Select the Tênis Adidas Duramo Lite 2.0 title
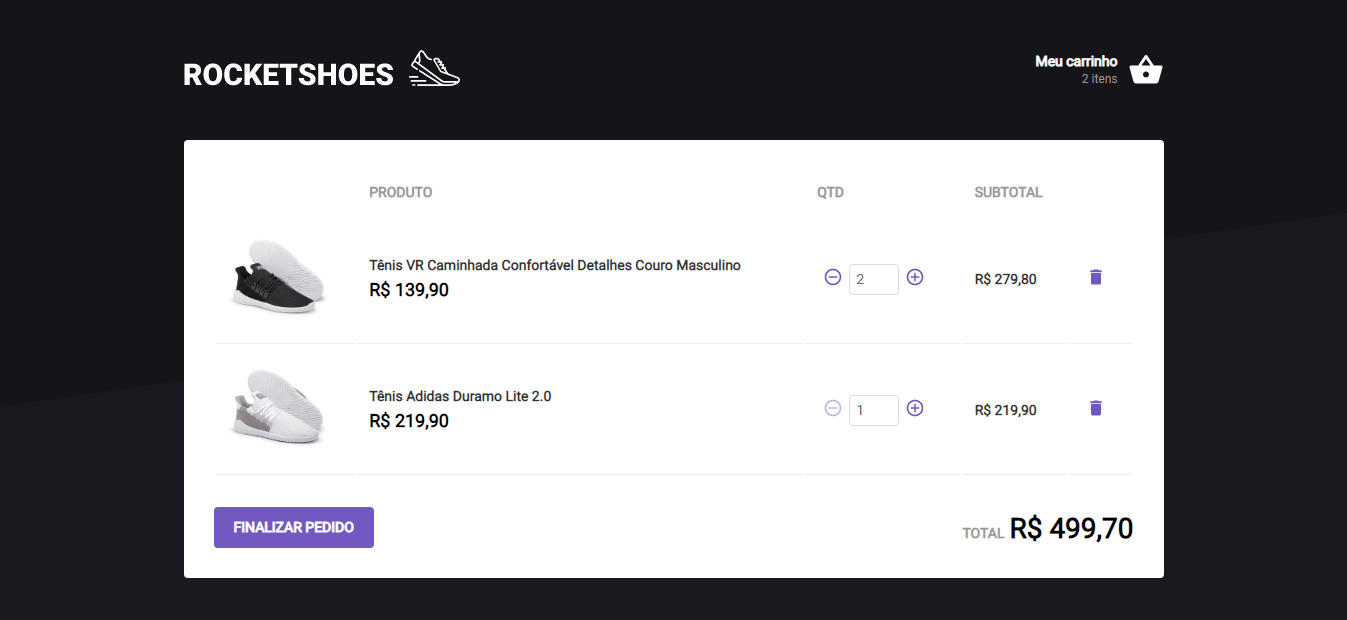 tap(459, 396)
